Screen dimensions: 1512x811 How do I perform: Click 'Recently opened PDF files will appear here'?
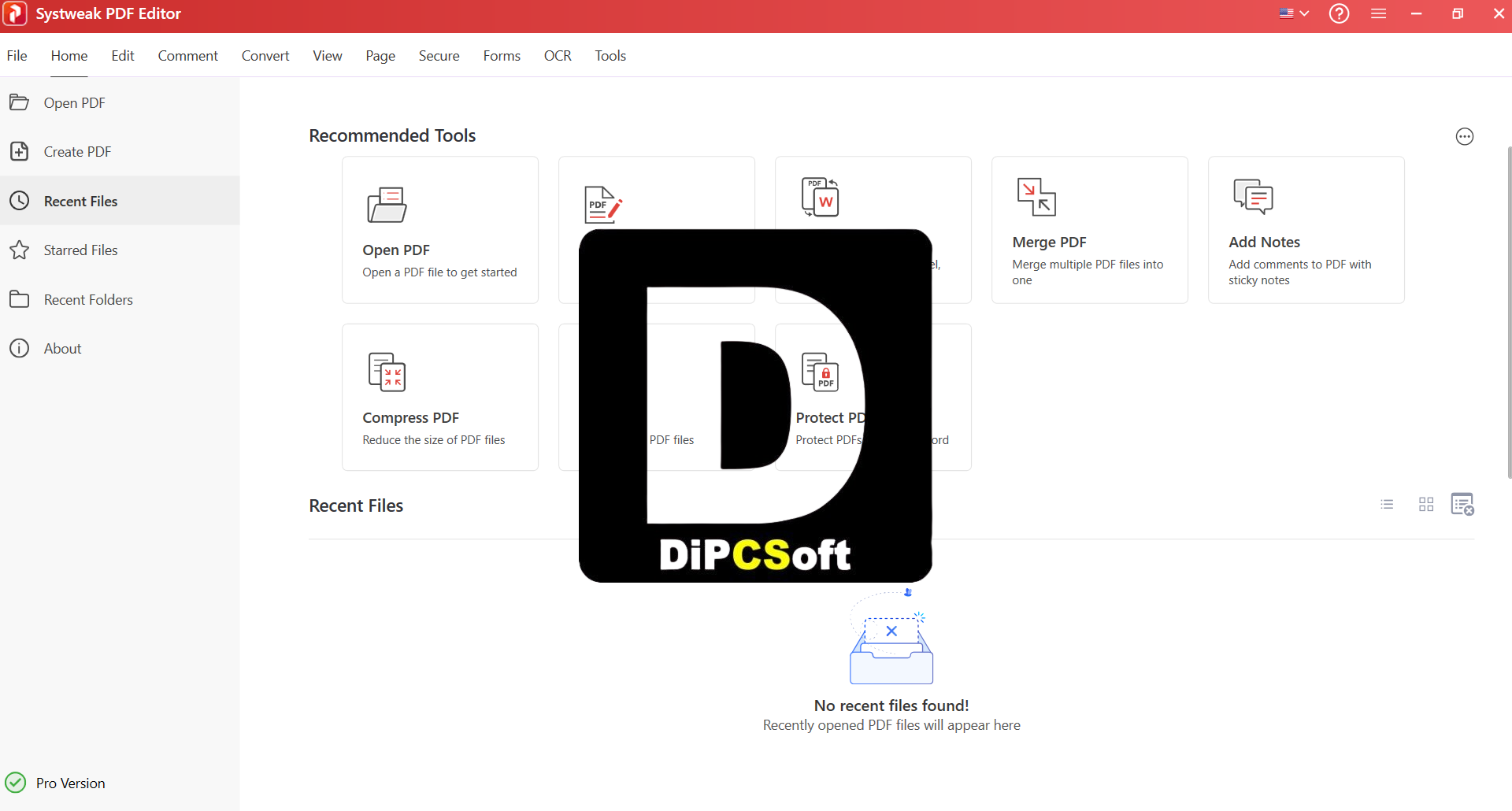tap(891, 725)
